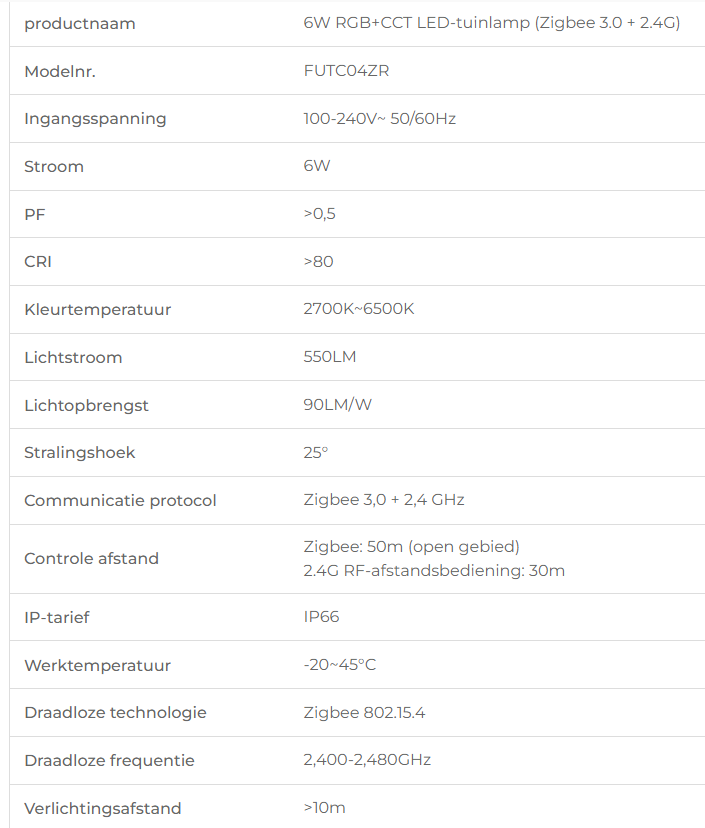The width and height of the screenshot is (705, 828).
Task: Click the IP66 rating value
Action: pos(321,616)
